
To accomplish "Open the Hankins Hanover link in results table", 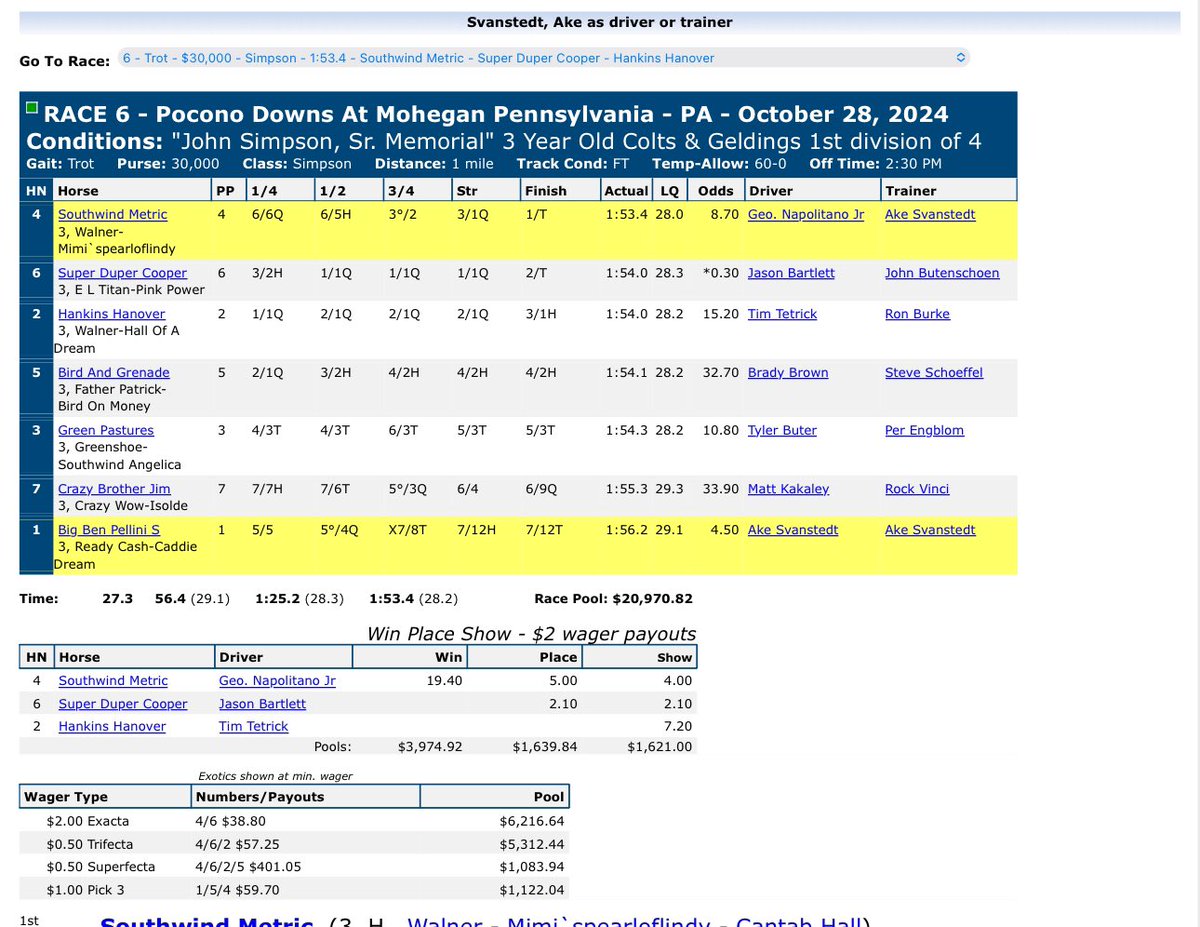I will coord(112,314).
